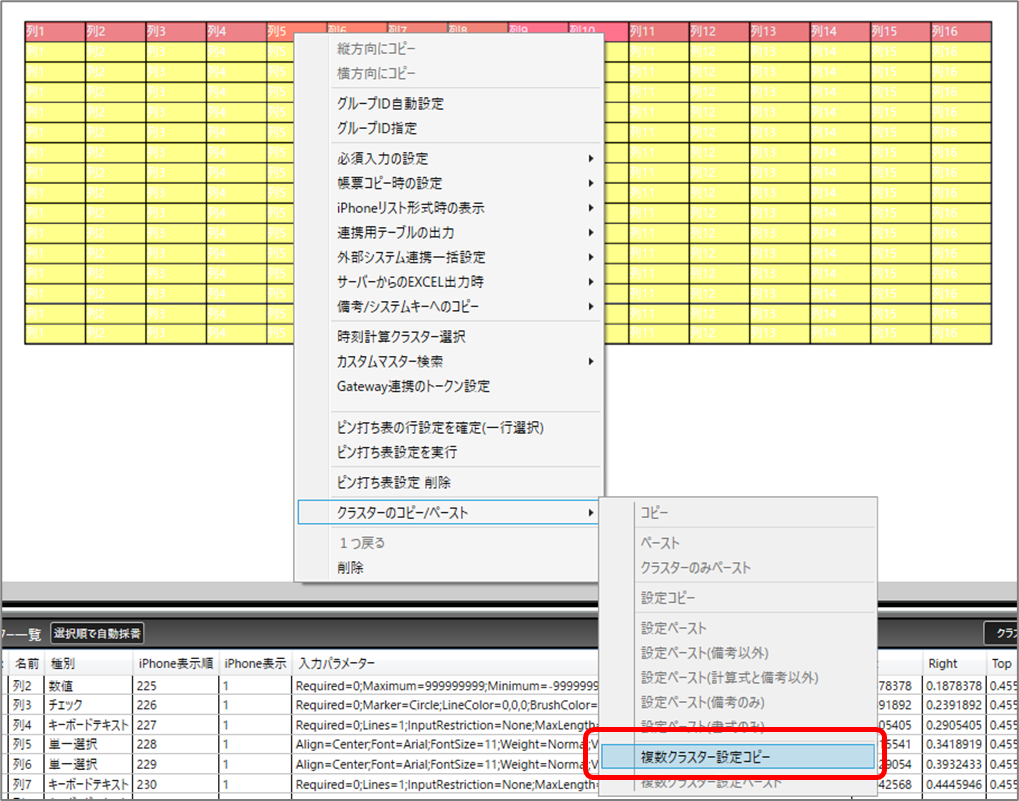Open the 外部システム連携一括設定 submenu
Screen dimensions: 1019x801
coord(411,257)
